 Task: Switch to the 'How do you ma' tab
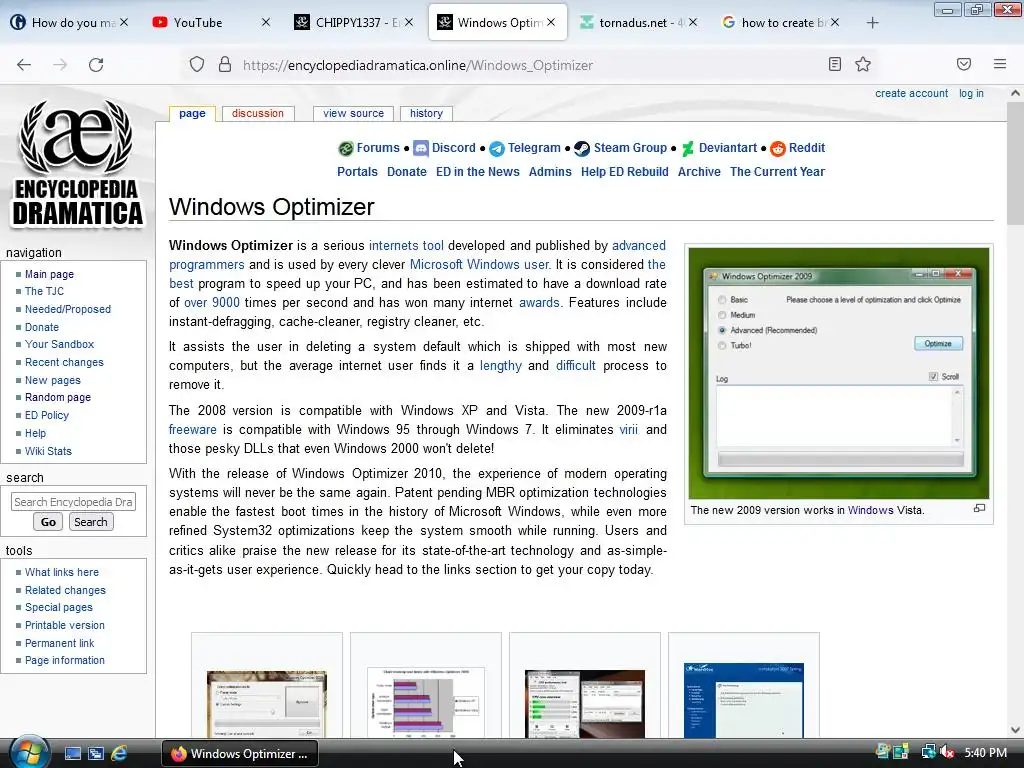click(x=70, y=22)
